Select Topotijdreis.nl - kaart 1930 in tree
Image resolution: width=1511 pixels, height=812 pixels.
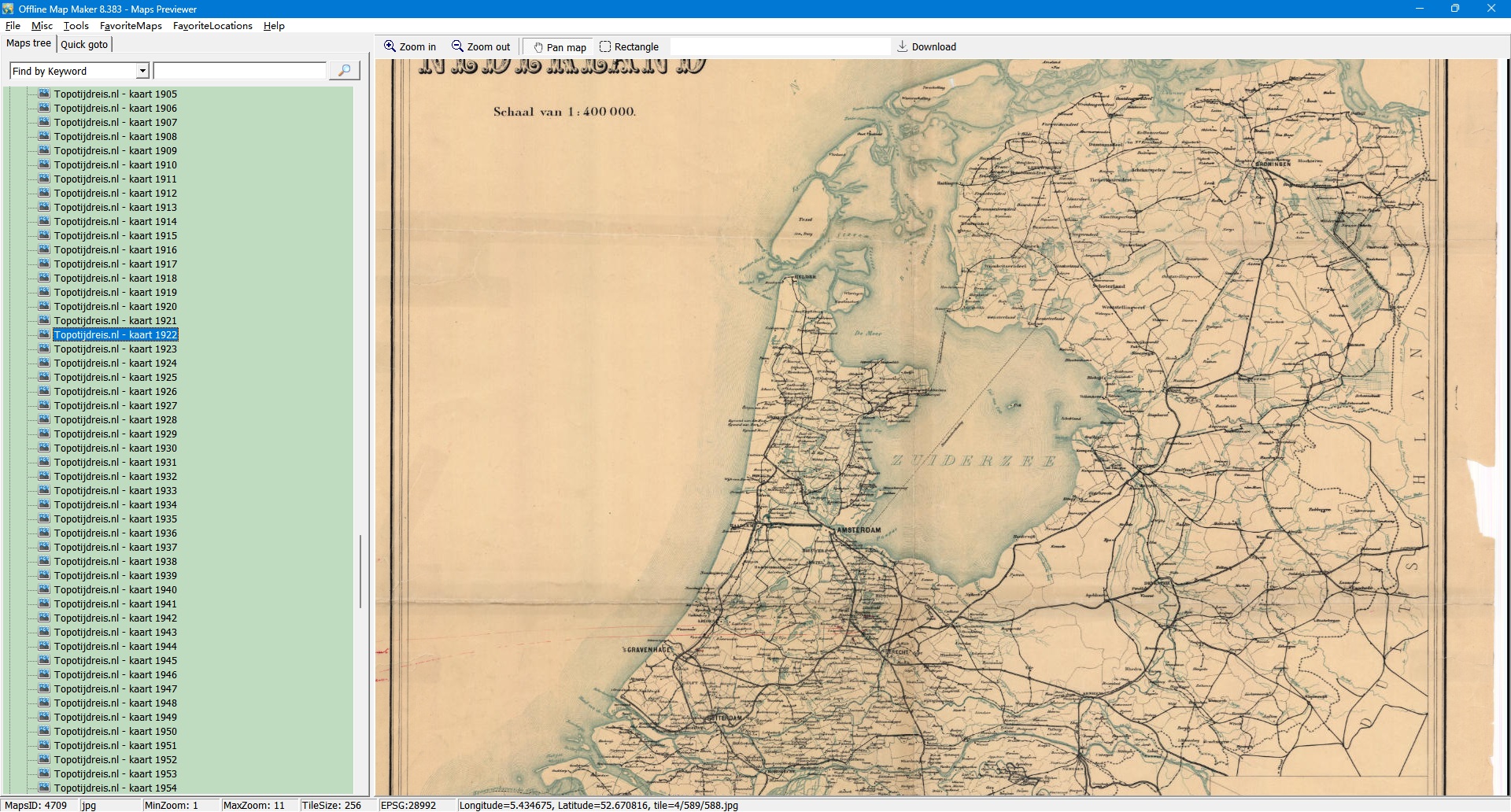115,448
